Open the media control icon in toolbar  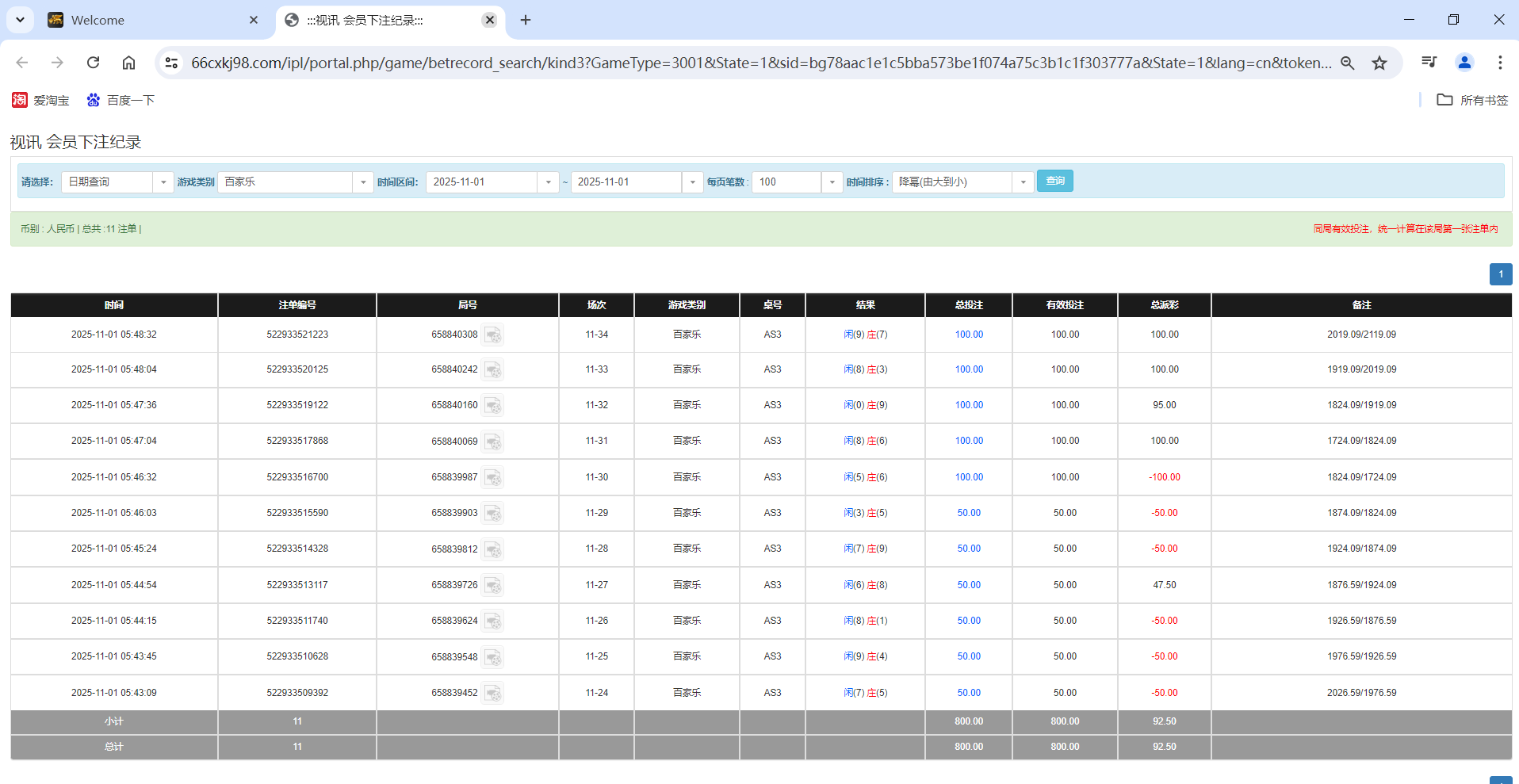1429,63
